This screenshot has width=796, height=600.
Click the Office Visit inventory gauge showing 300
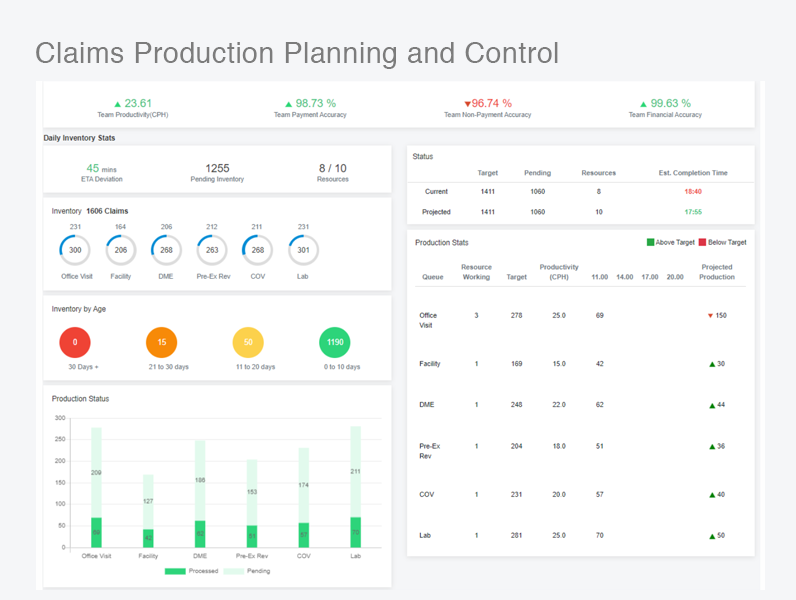click(x=75, y=250)
